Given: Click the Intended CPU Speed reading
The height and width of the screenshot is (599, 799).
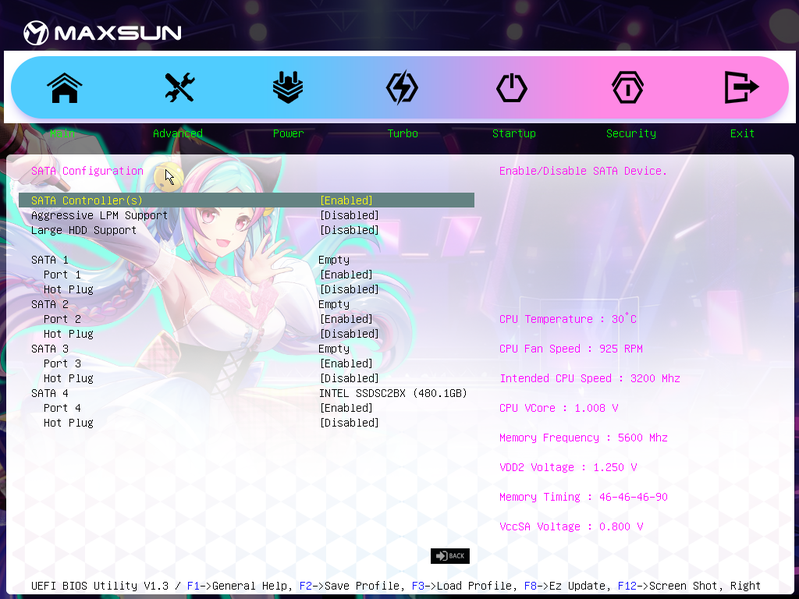Looking at the screenshot, I should (590, 378).
